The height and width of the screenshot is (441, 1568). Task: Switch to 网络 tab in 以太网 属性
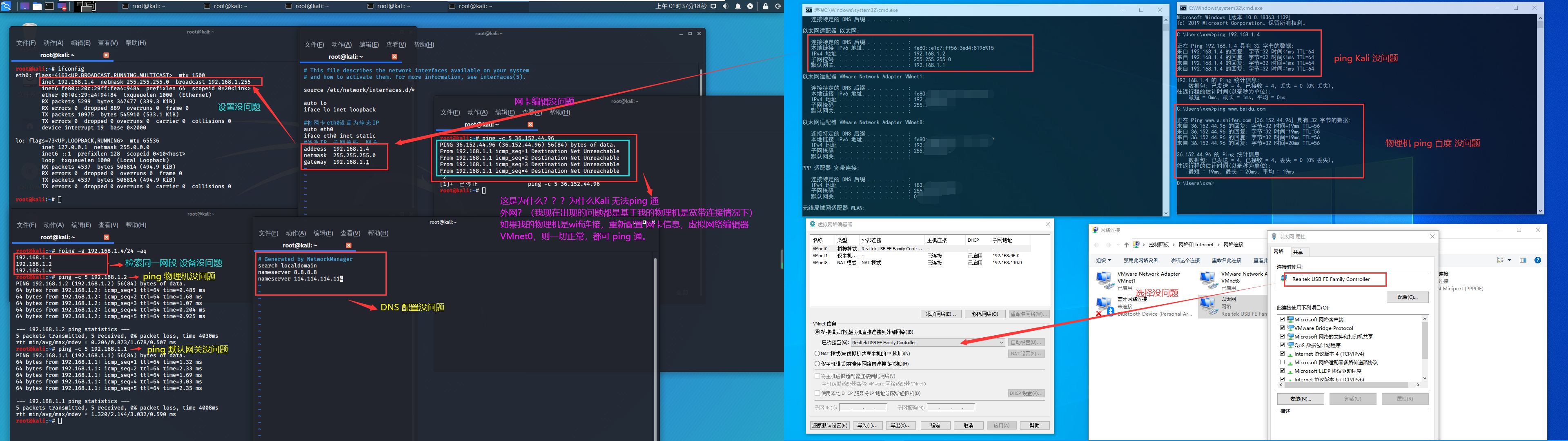click(1279, 252)
